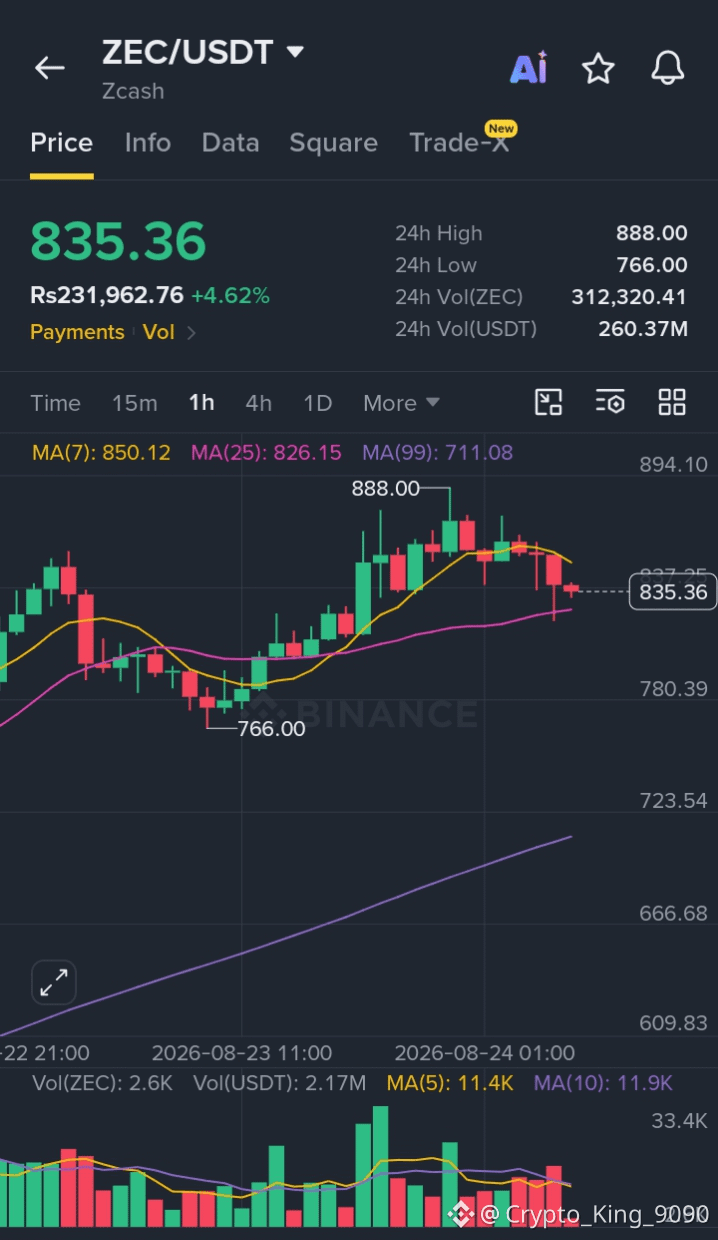Tap the Vol(ZEC): 2.6K label

(102, 1083)
